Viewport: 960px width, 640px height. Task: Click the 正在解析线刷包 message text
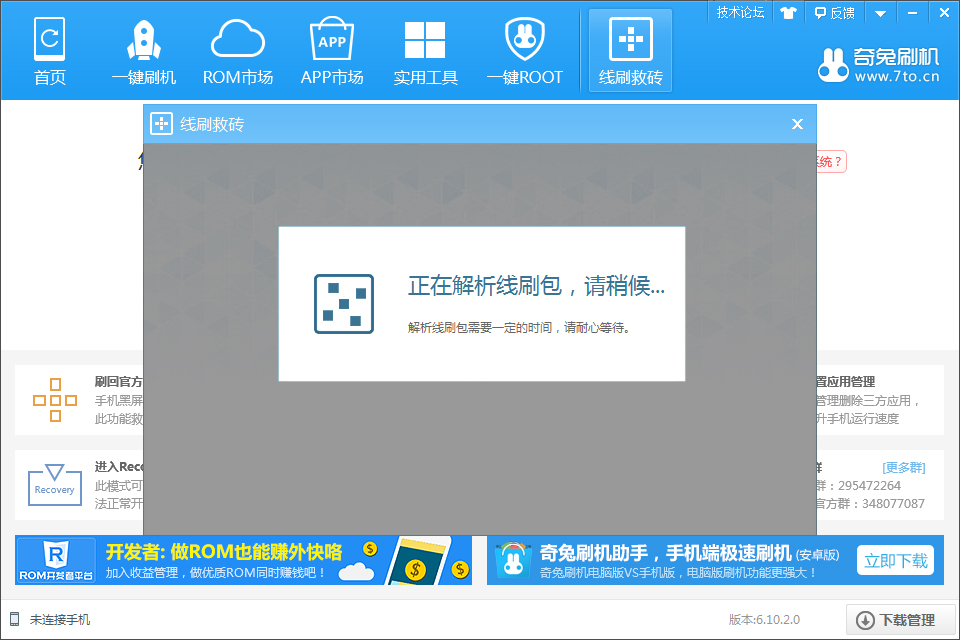536,286
